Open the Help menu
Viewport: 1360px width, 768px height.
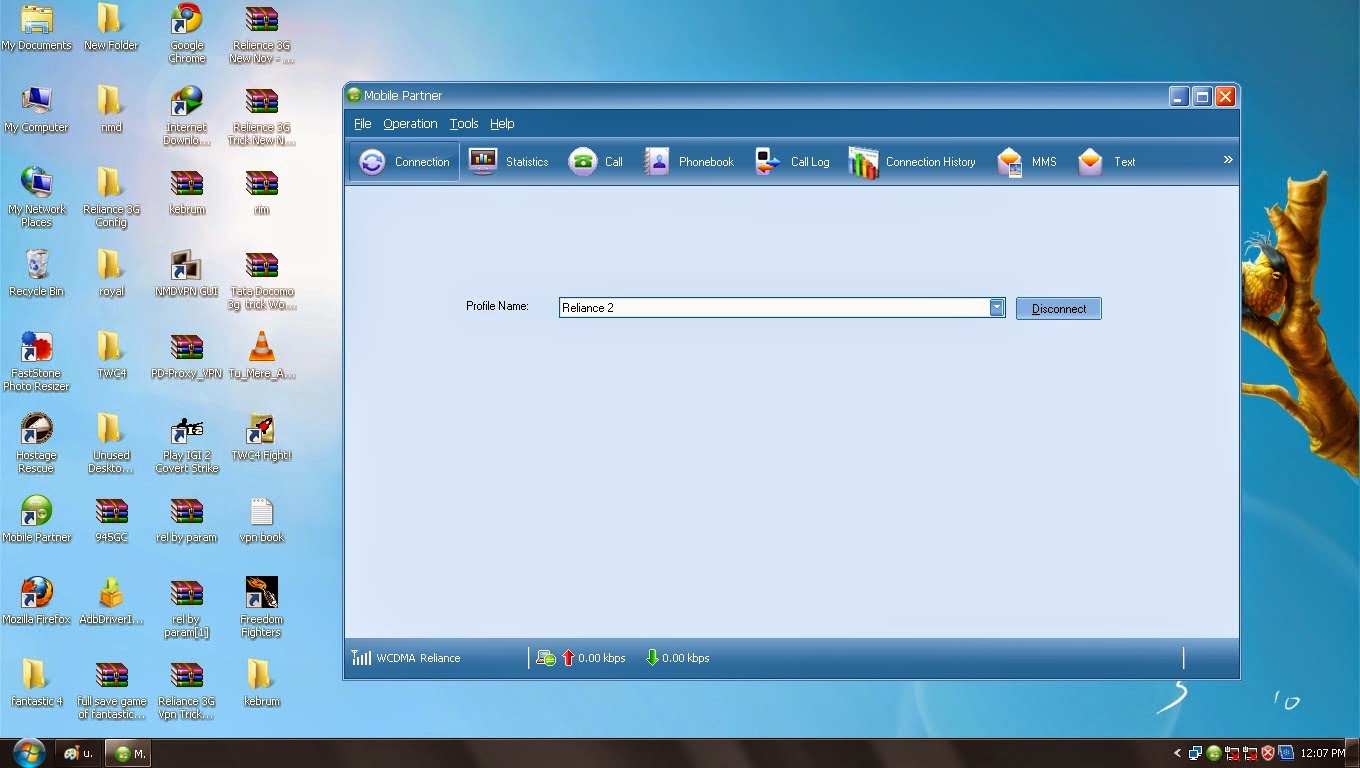click(x=502, y=124)
